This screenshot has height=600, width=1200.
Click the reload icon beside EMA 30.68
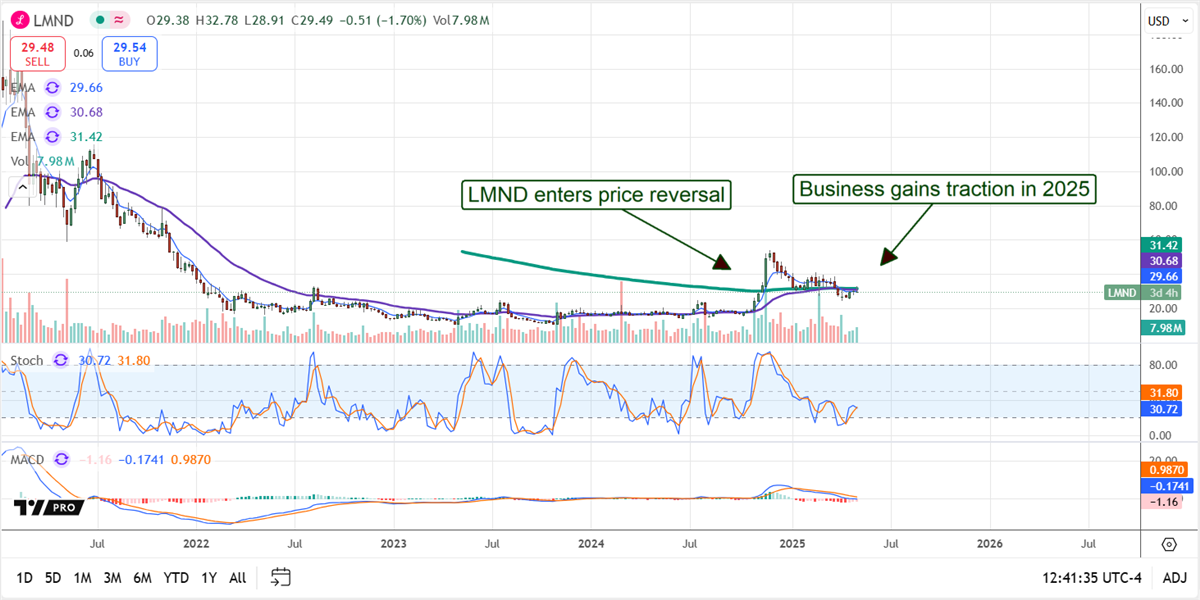coord(51,112)
